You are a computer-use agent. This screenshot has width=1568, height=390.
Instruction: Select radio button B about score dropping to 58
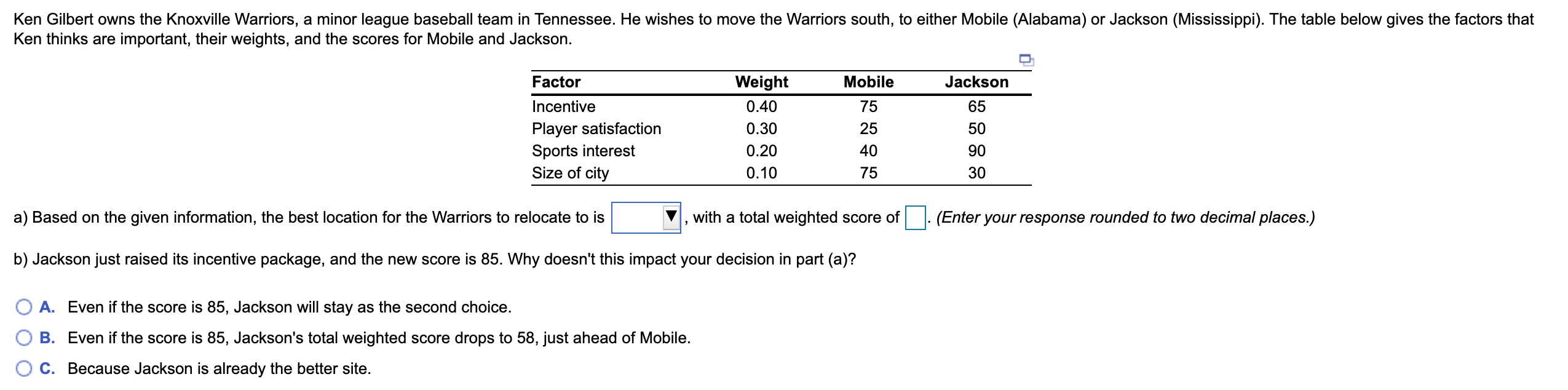[23, 338]
